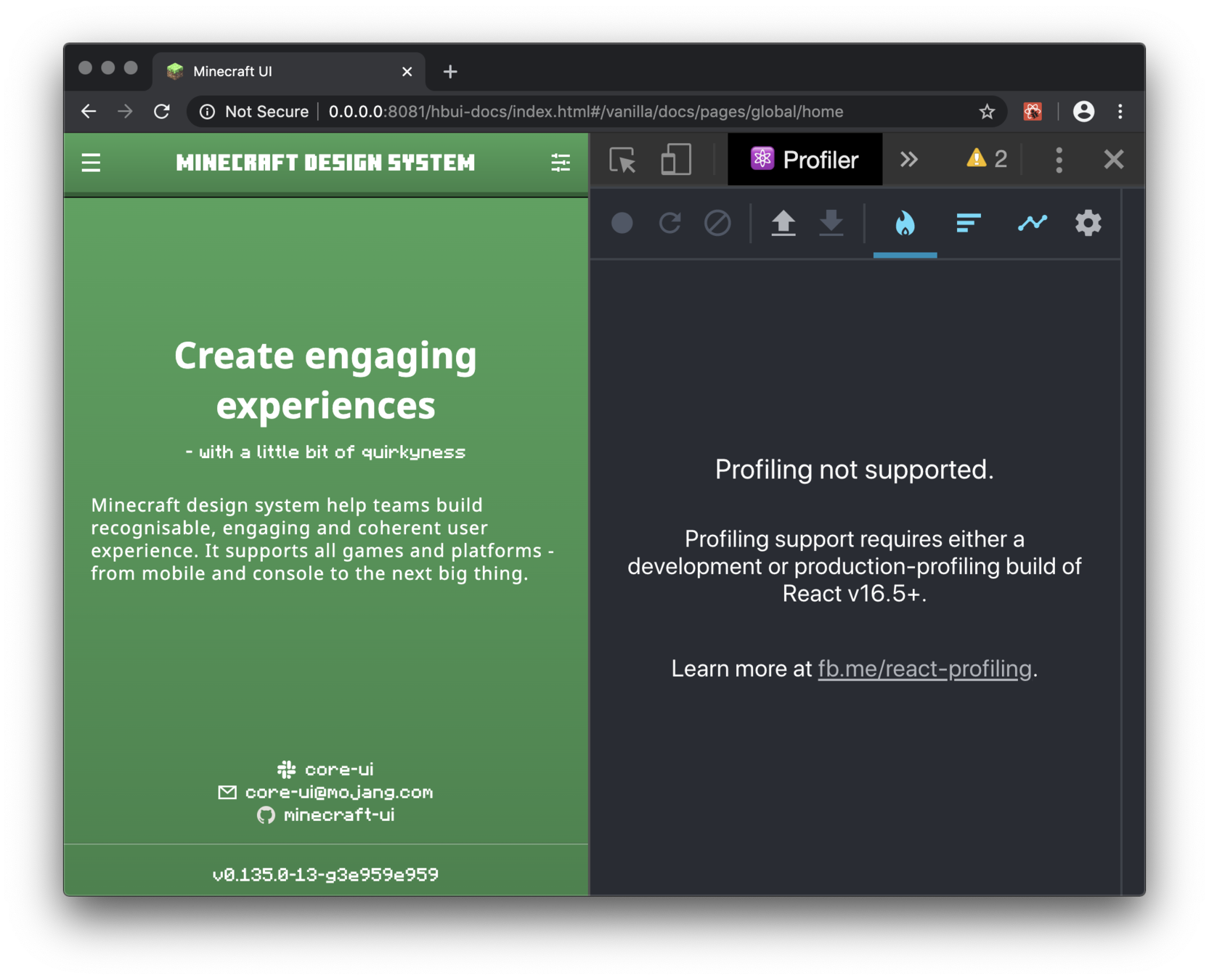Click the Minecraft Design System title

(325, 163)
